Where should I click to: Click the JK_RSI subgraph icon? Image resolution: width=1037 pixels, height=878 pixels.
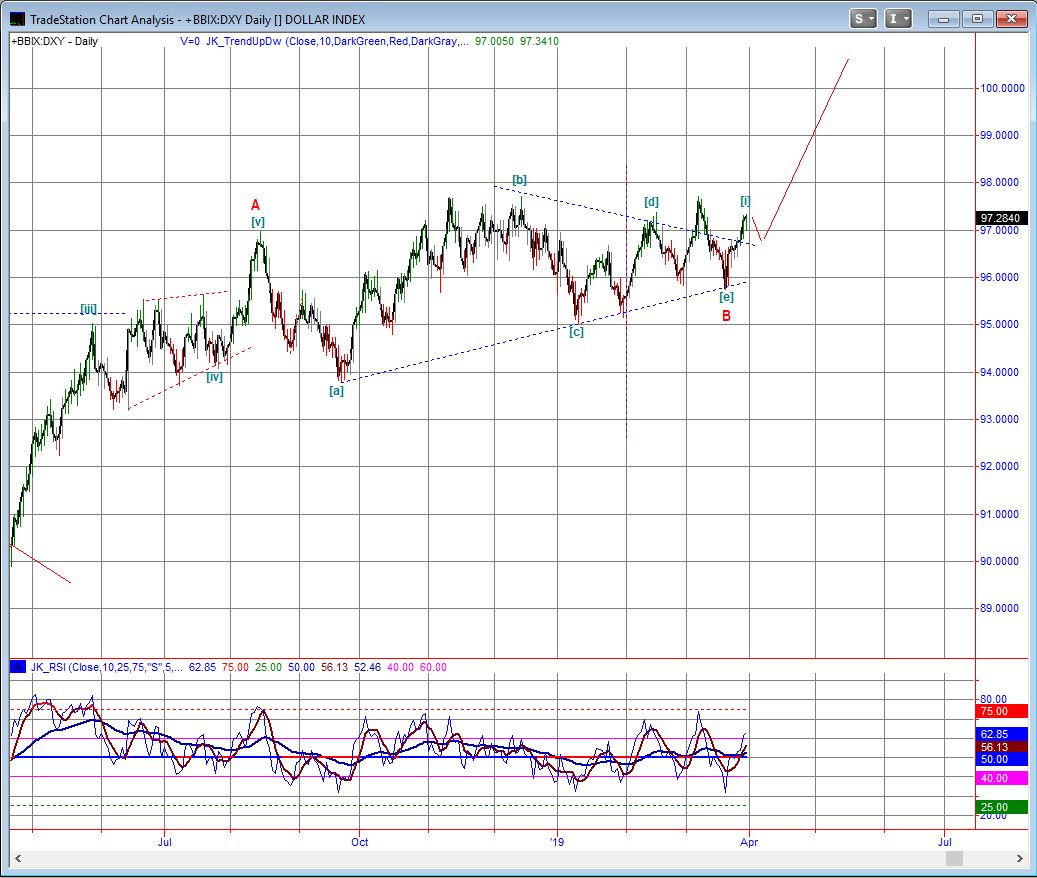pyautogui.click(x=18, y=667)
